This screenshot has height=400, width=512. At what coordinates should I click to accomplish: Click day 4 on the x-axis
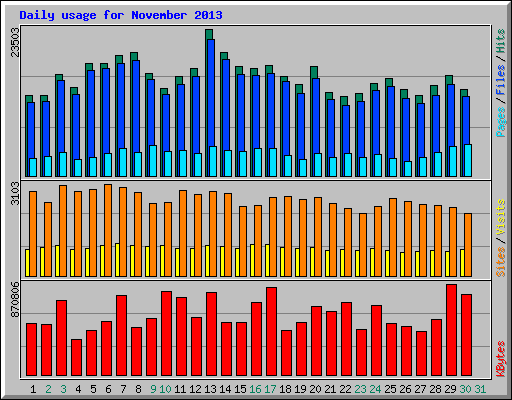tap(78, 389)
